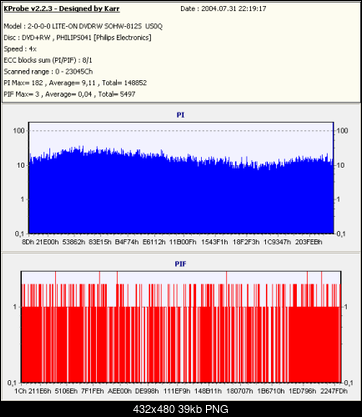Select the x-axis label '83E15h'

(x=100, y=242)
